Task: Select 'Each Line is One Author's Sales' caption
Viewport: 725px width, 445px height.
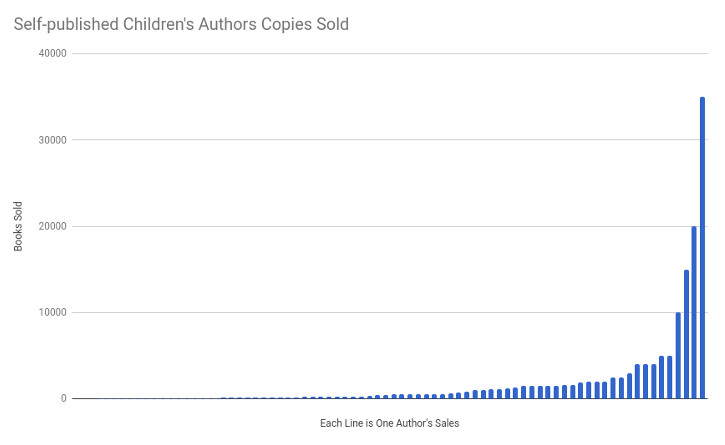Action: (389, 423)
